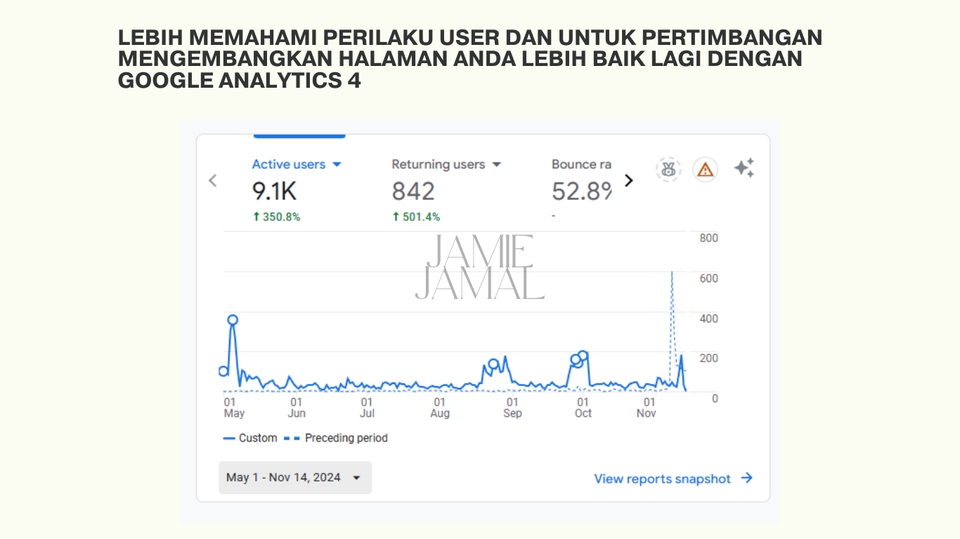
Task: Show next metrics with right chevron
Action: (629, 181)
